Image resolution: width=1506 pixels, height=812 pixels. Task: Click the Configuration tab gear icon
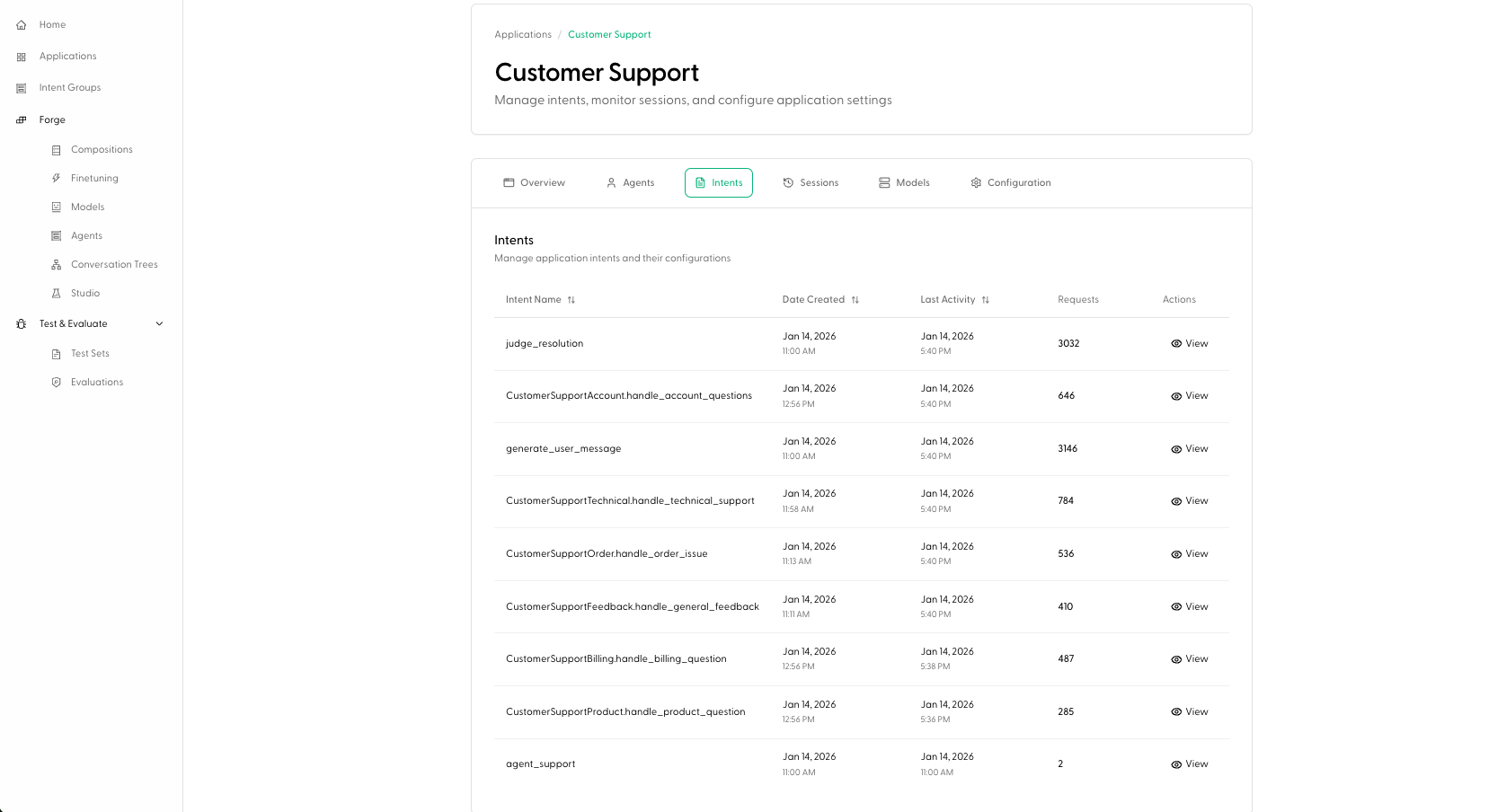click(976, 182)
